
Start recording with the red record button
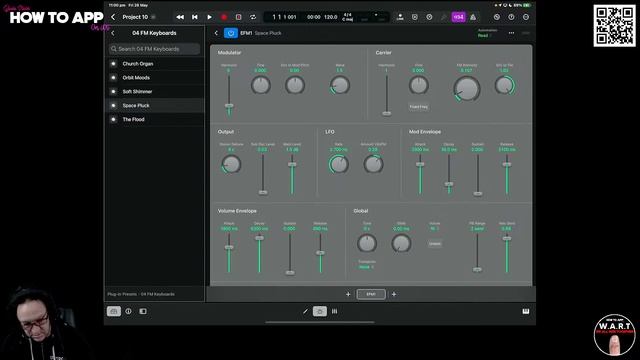click(224, 17)
